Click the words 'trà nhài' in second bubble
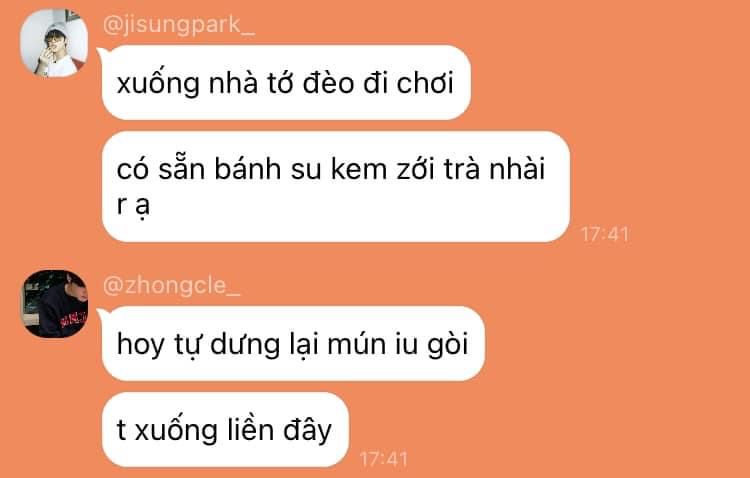Viewport: 750px width, 478px height. click(x=494, y=169)
